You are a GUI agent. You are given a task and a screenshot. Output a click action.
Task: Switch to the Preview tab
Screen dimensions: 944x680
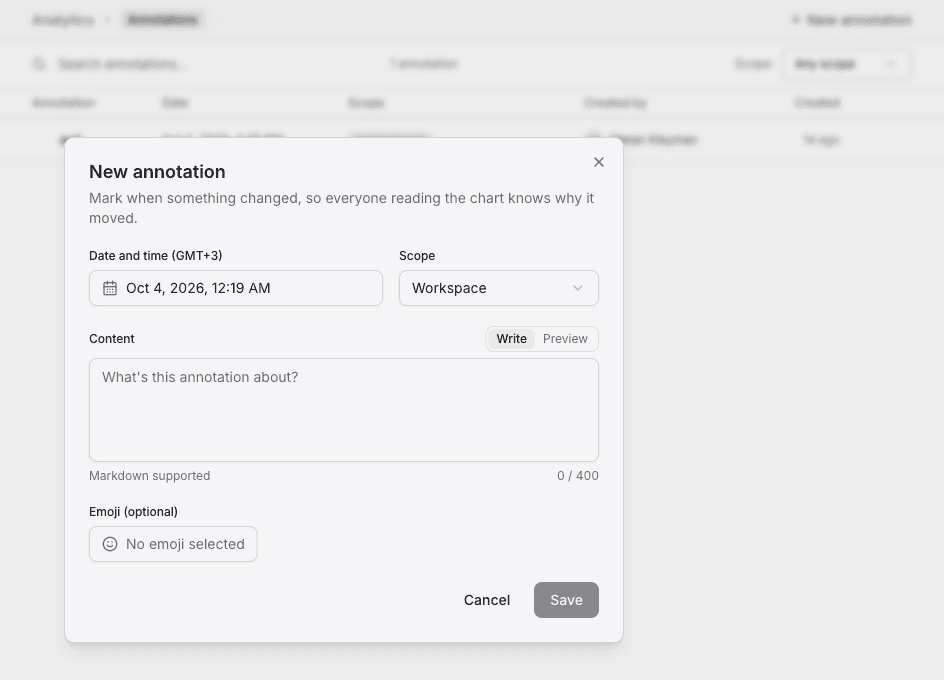pos(565,338)
